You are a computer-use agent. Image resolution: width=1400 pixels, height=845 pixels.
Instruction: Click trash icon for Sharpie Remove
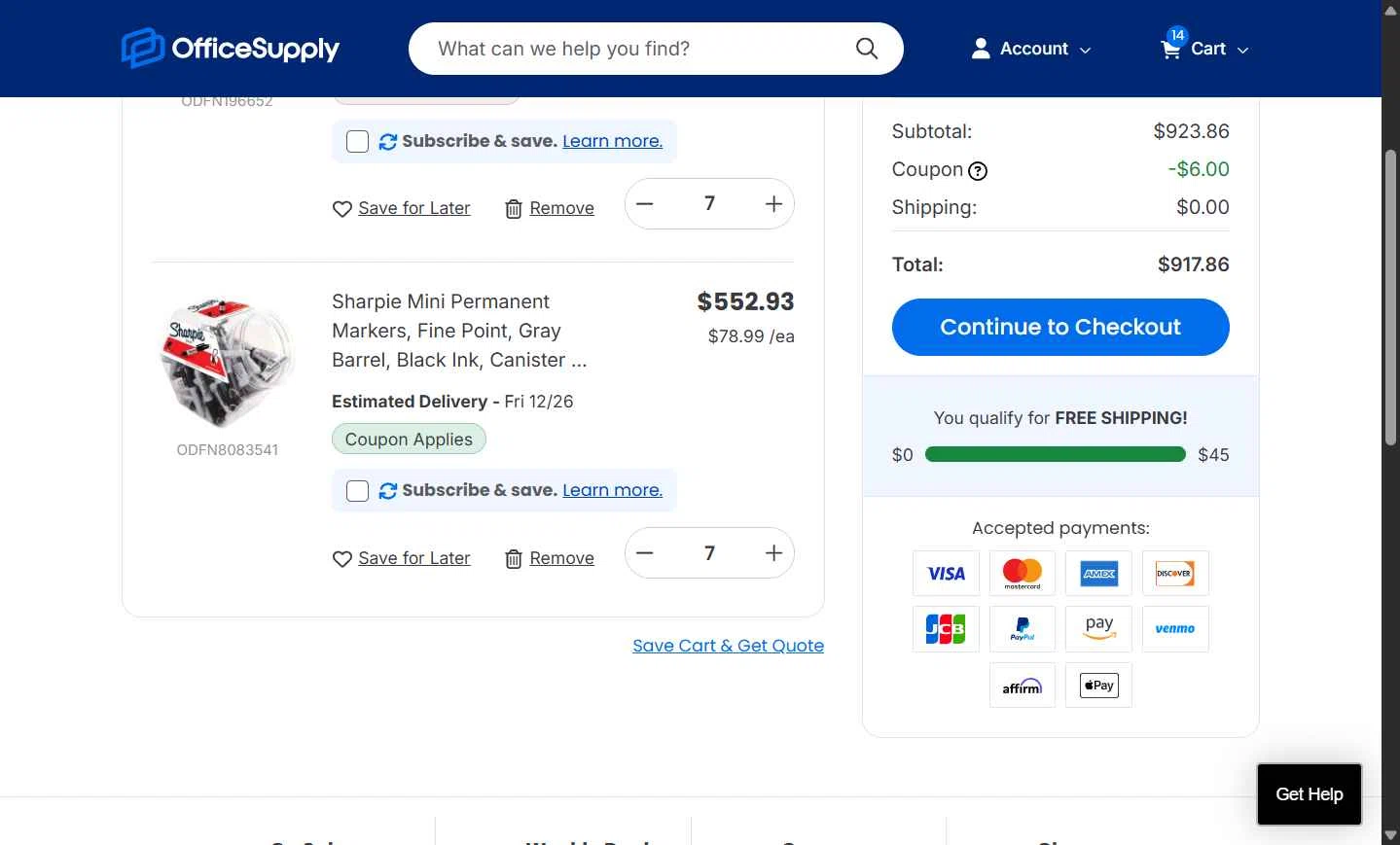coord(514,559)
